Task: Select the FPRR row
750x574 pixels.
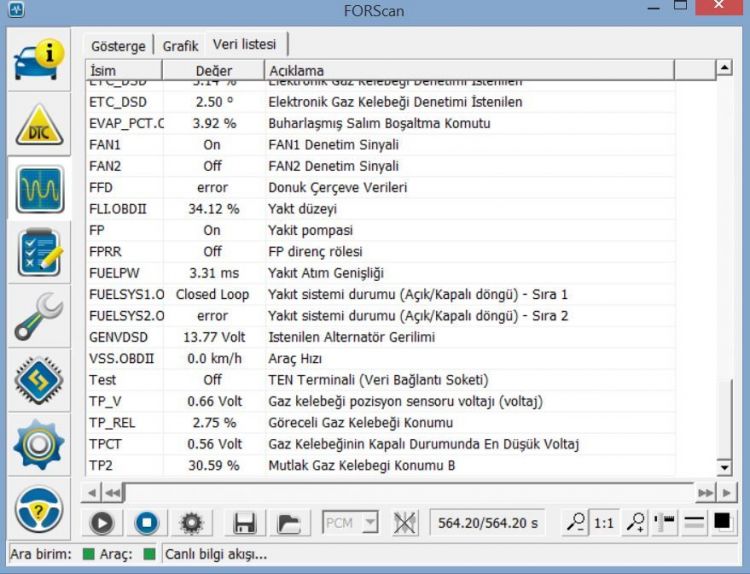Action: pos(380,252)
